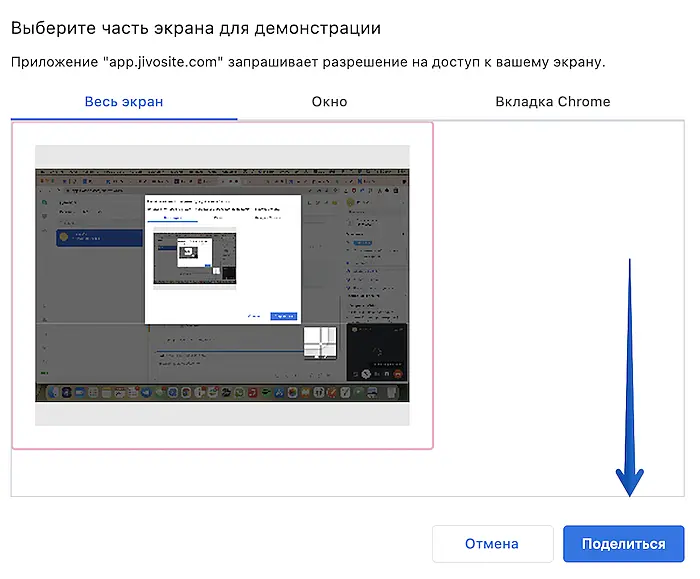This screenshot has width=700, height=579.
Task: Click the "app.jivosite.com" permission message text
Action: 308,62
